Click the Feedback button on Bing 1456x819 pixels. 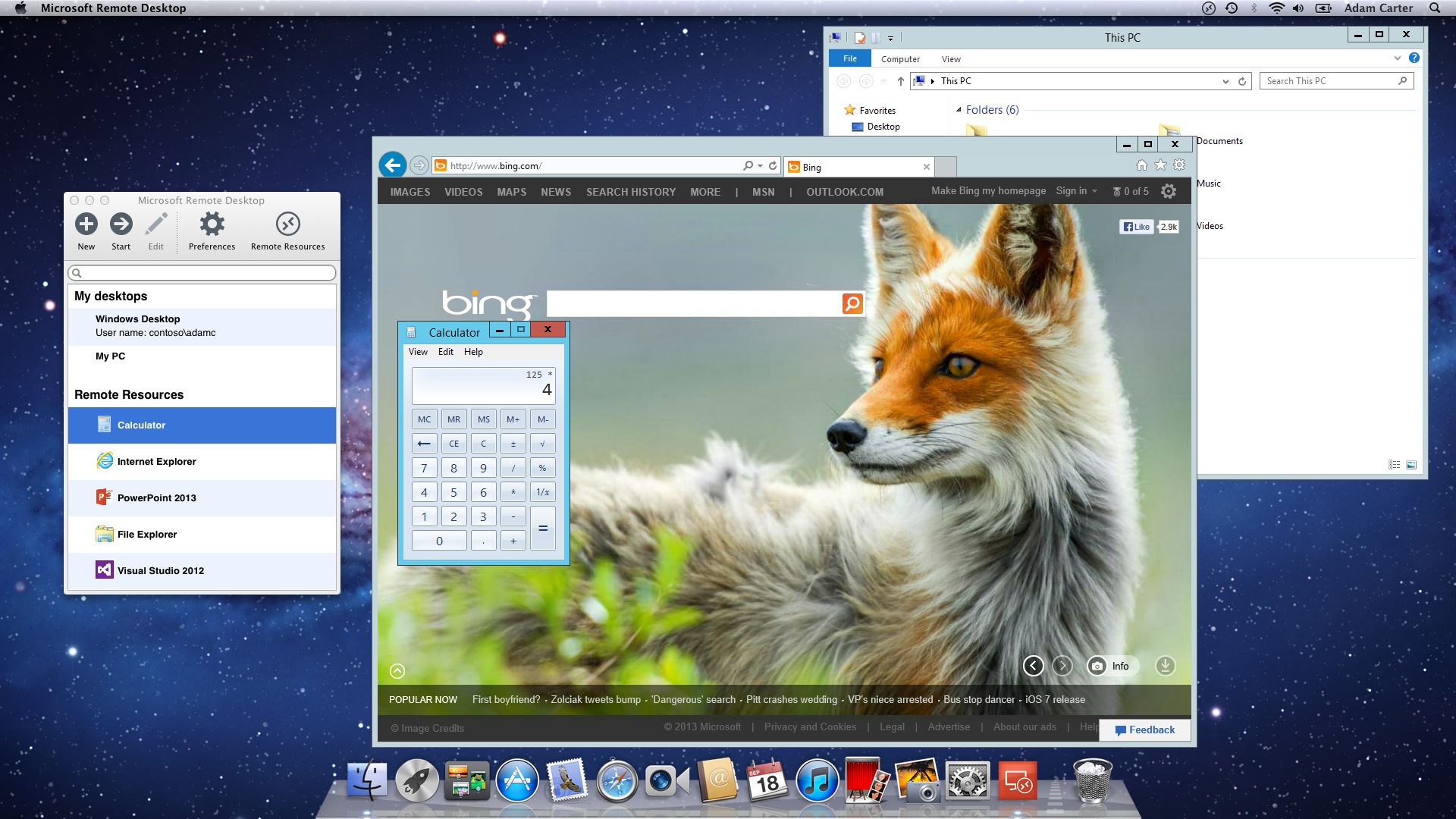point(1144,730)
